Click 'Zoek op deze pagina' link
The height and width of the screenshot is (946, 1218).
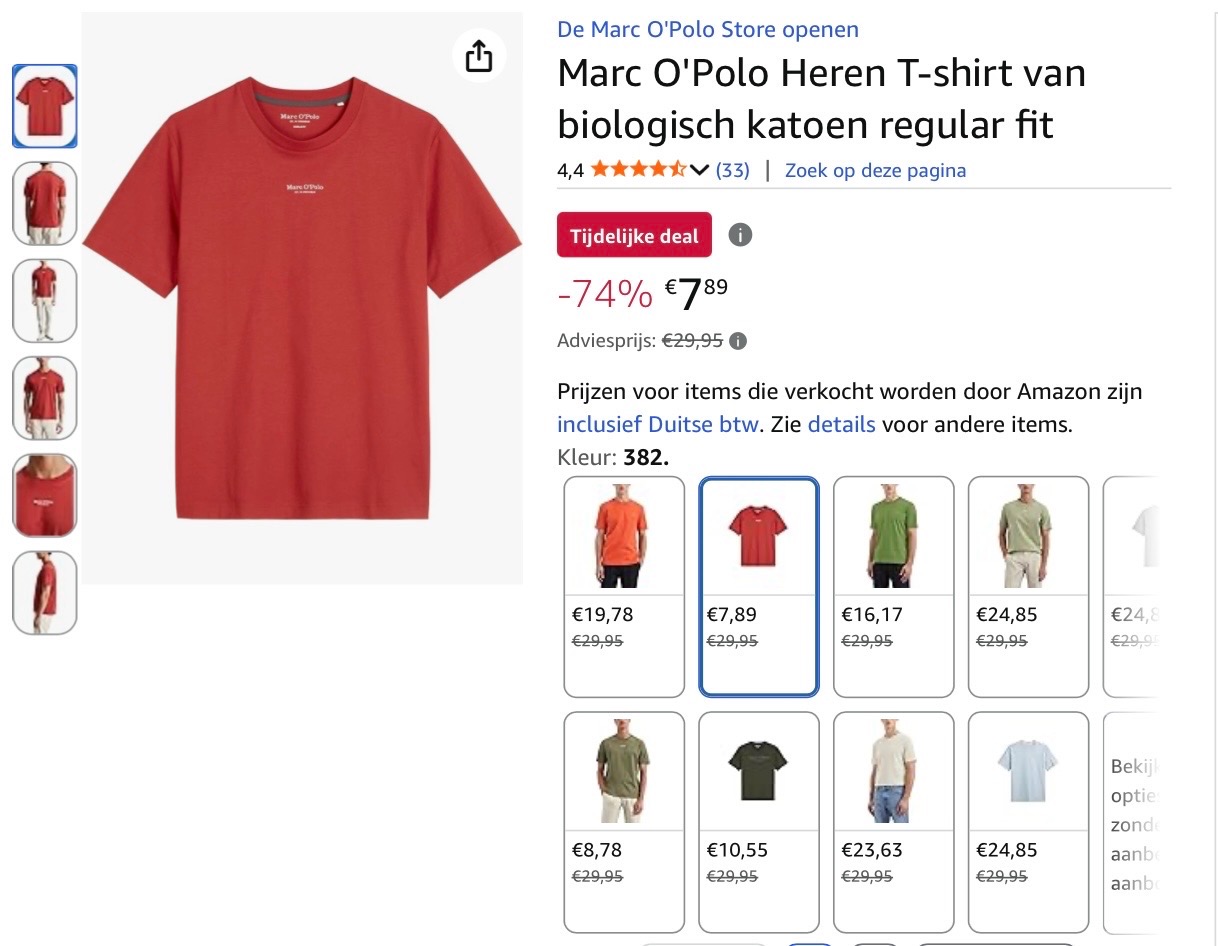875,170
